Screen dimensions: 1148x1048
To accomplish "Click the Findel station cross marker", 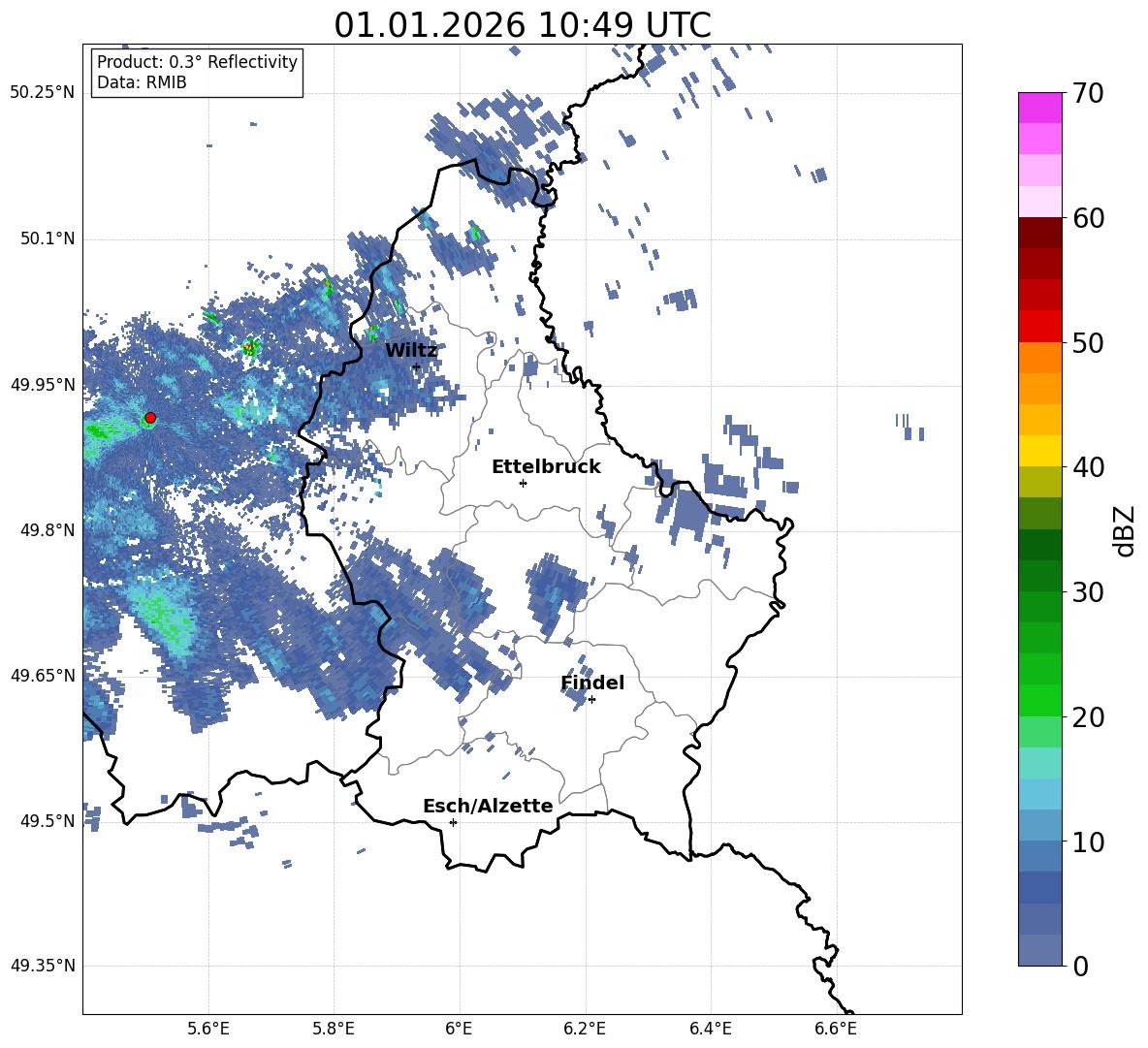I will [x=591, y=700].
